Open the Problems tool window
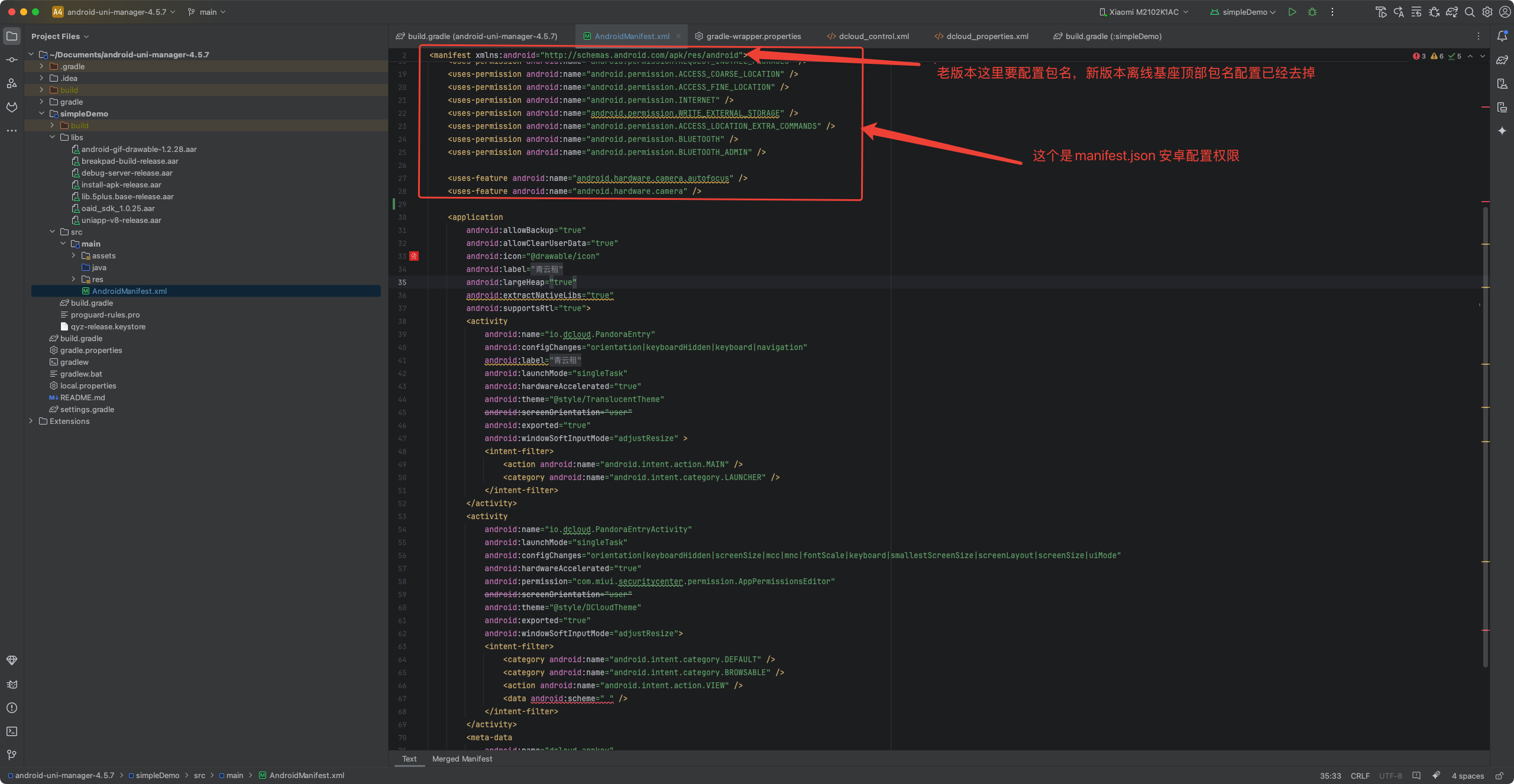This screenshot has width=1514, height=784. point(12,708)
